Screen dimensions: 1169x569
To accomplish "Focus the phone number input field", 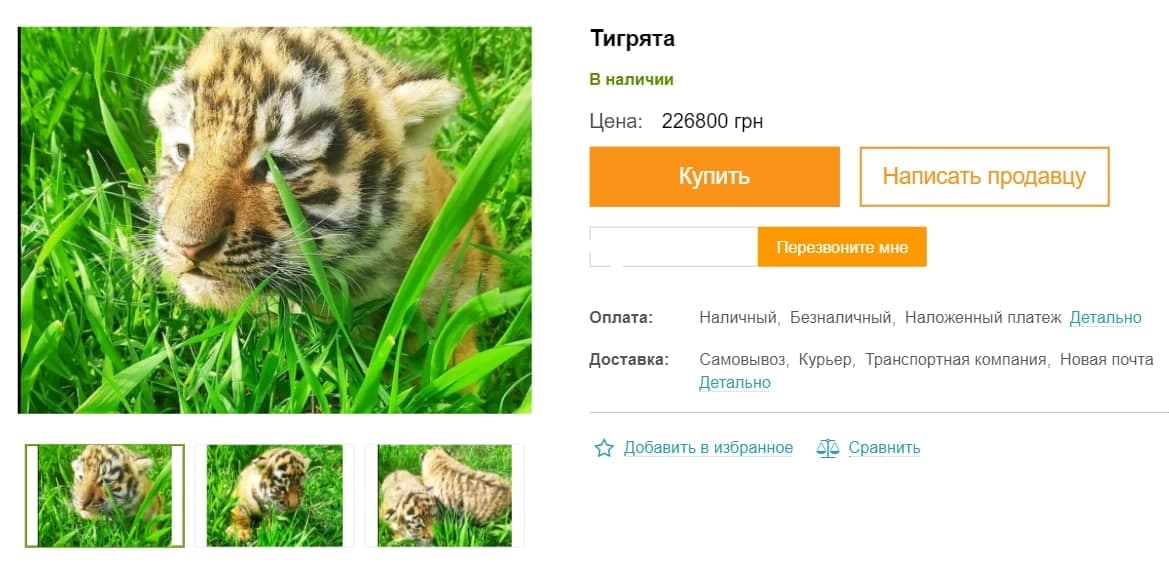I will pos(673,247).
